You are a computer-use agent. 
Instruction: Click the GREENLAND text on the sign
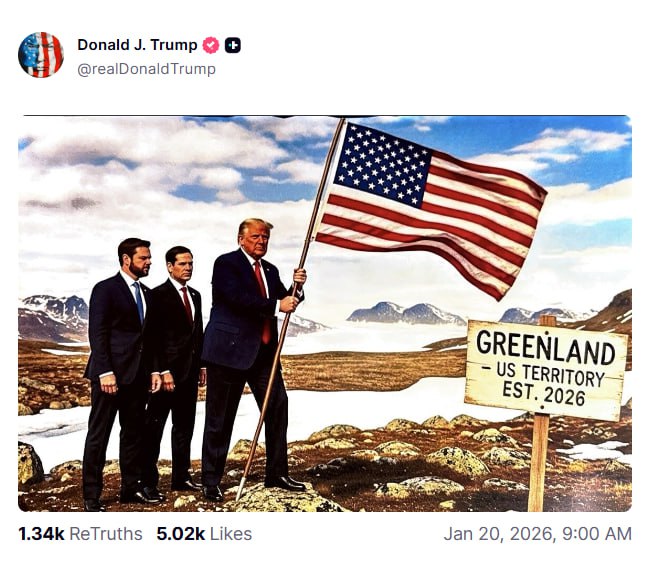click(546, 348)
